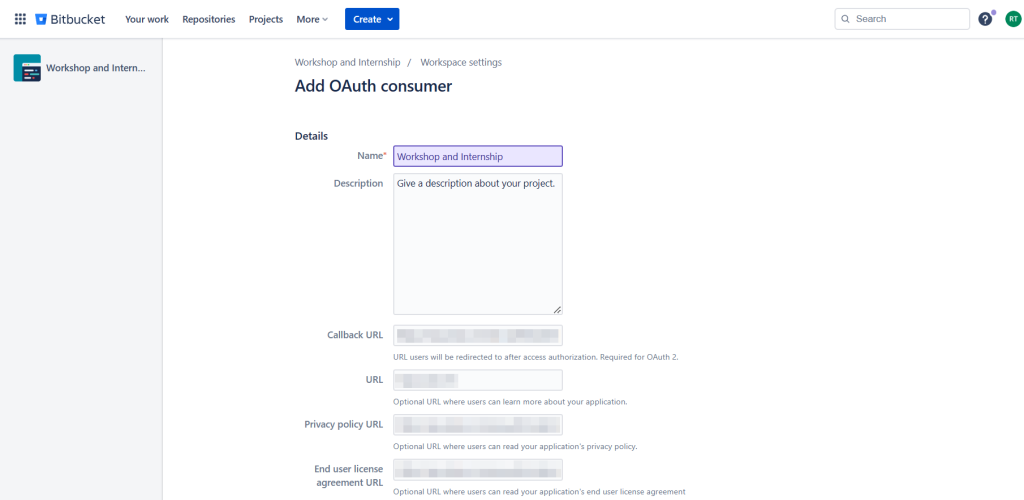This screenshot has width=1024, height=500.
Task: Grab the Description textarea resize handle
Action: click(x=557, y=310)
